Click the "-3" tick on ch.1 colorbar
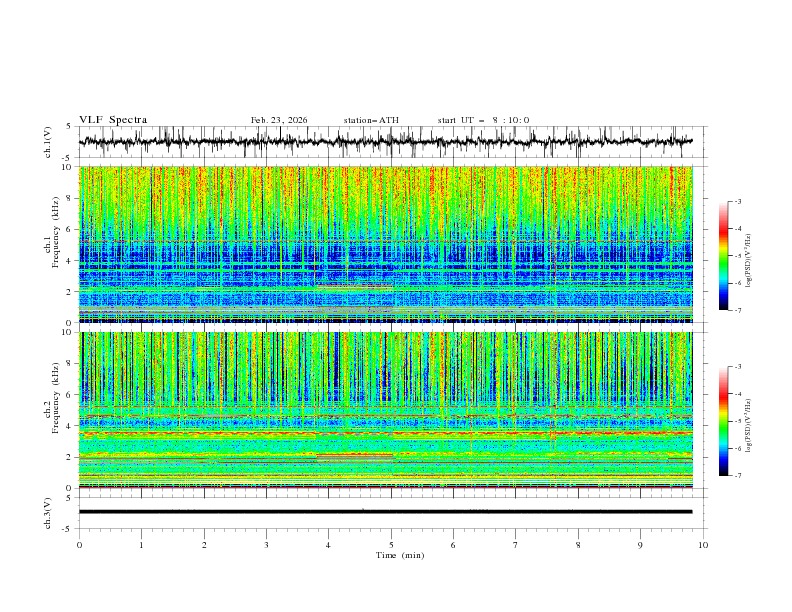792x612 pixels. [738, 201]
